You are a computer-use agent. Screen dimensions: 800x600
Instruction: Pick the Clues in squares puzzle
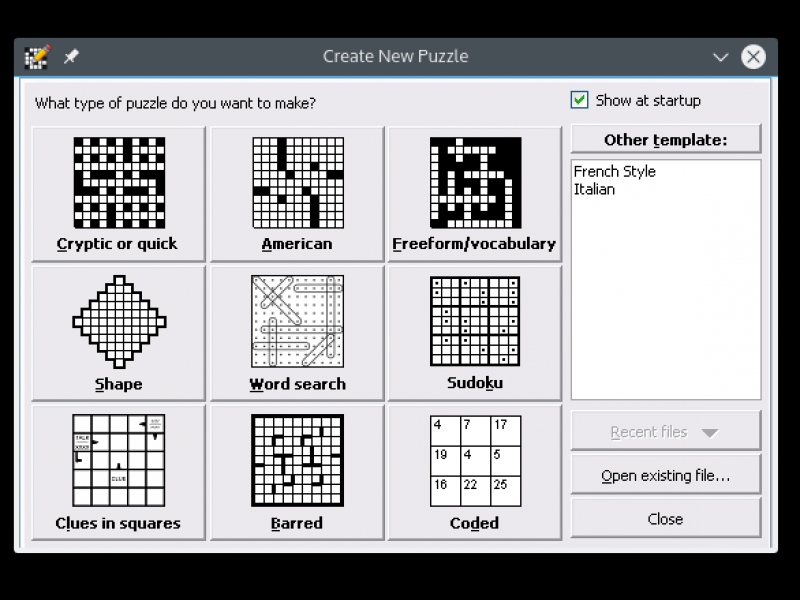click(118, 472)
